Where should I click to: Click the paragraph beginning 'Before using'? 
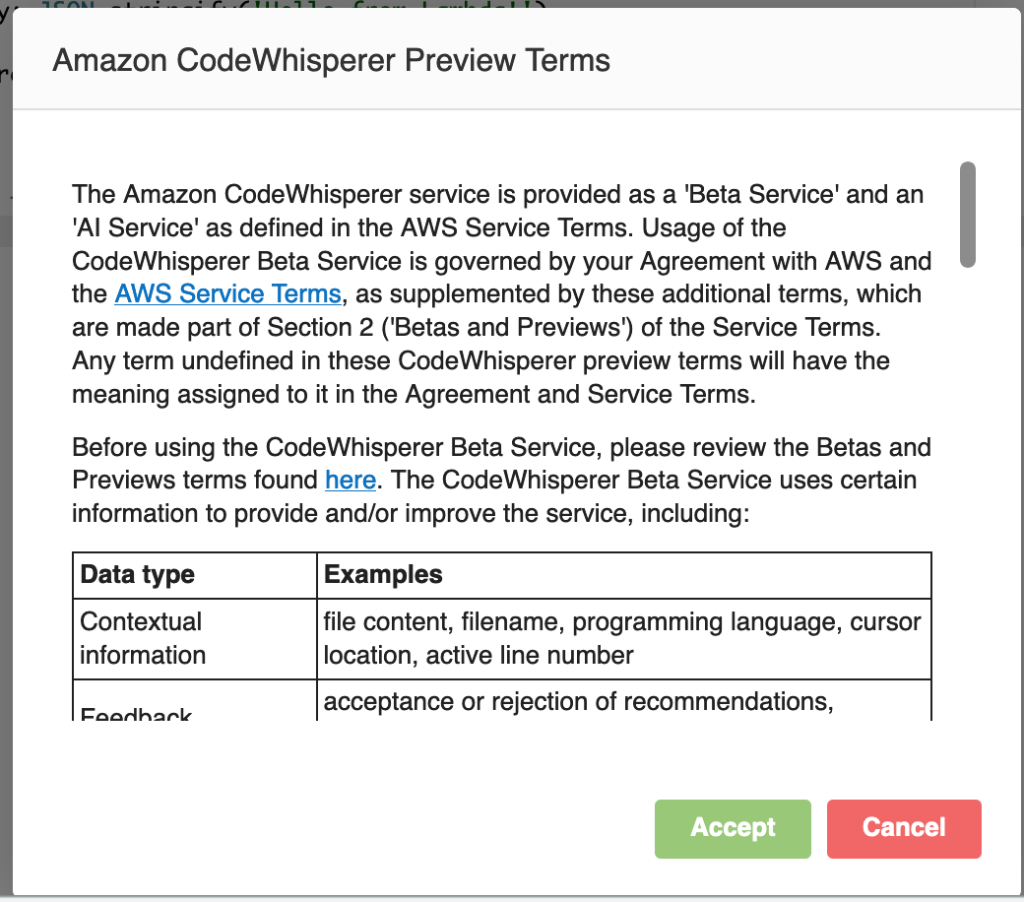click(x=500, y=480)
